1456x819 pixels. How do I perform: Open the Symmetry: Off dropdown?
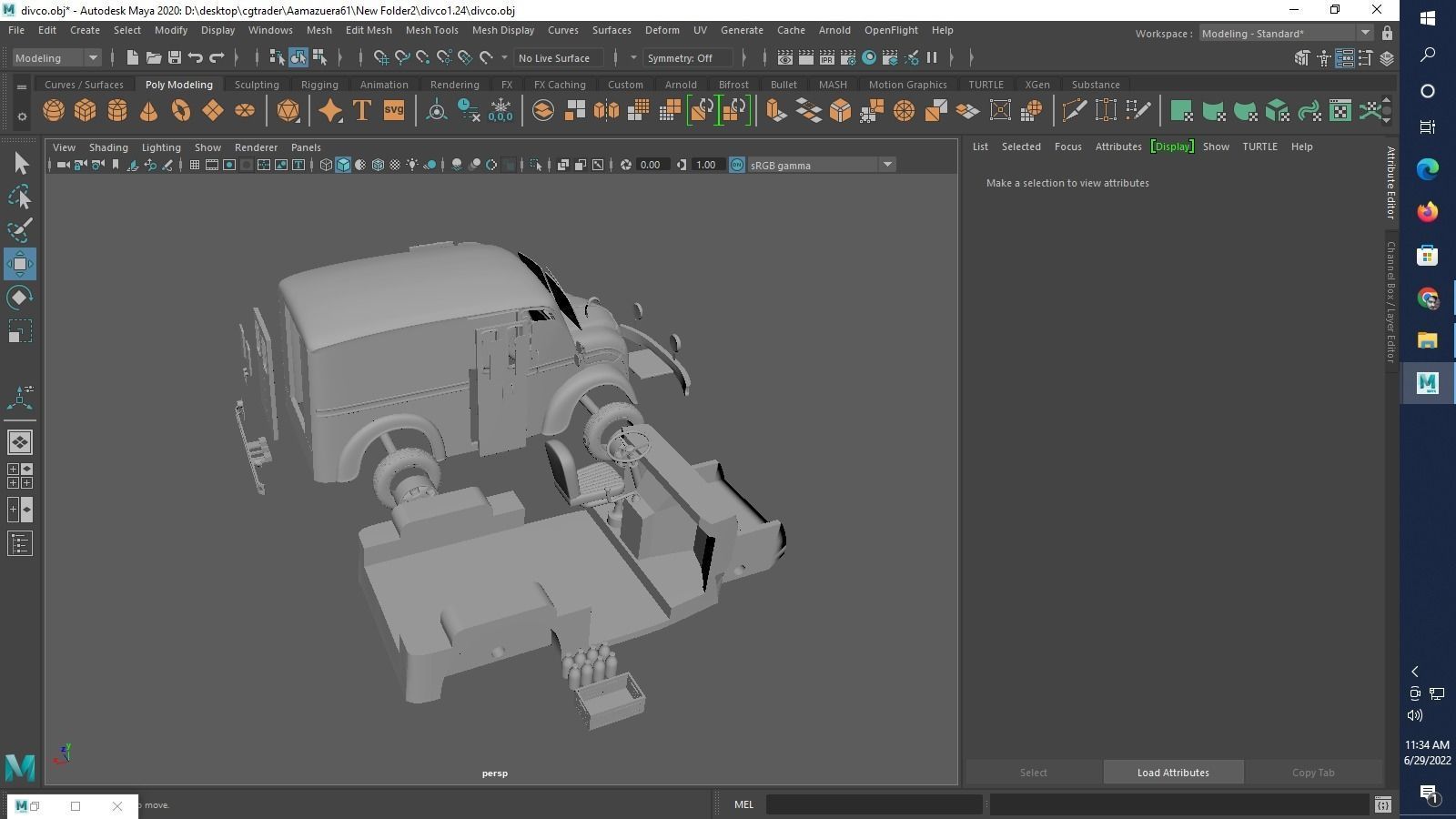tap(688, 58)
